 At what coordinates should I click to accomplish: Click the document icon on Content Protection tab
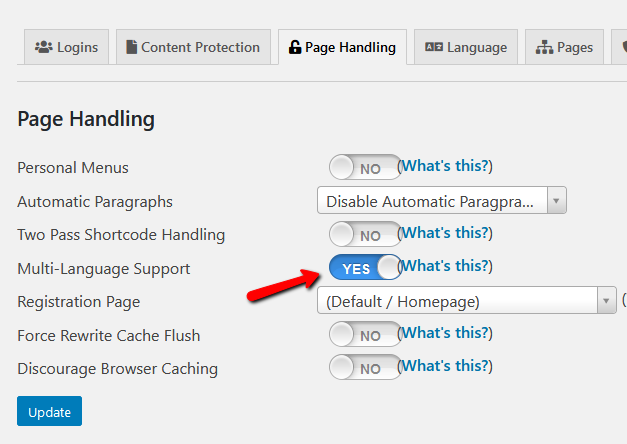point(131,47)
